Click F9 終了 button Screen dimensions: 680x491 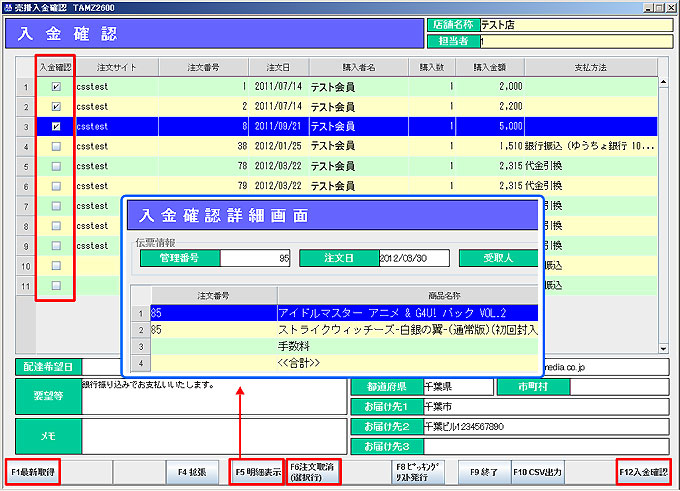click(484, 472)
